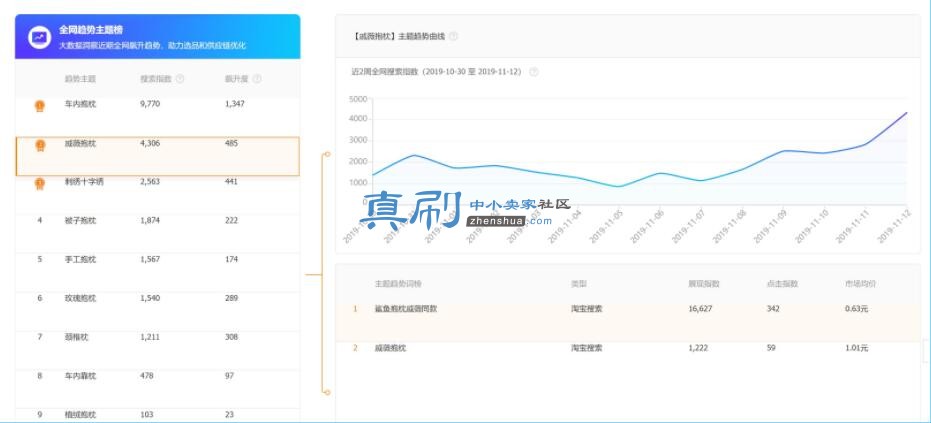Screen dimensions: 931x423
Task: Click the medal icon in the 4,306 row
Action: point(40,145)
